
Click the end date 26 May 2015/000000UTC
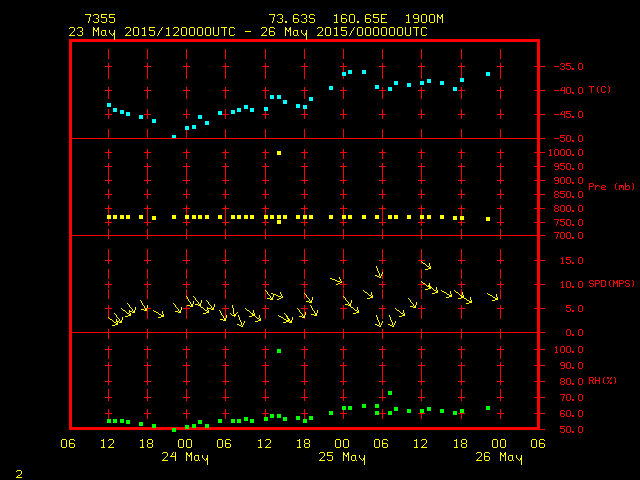click(x=344, y=32)
